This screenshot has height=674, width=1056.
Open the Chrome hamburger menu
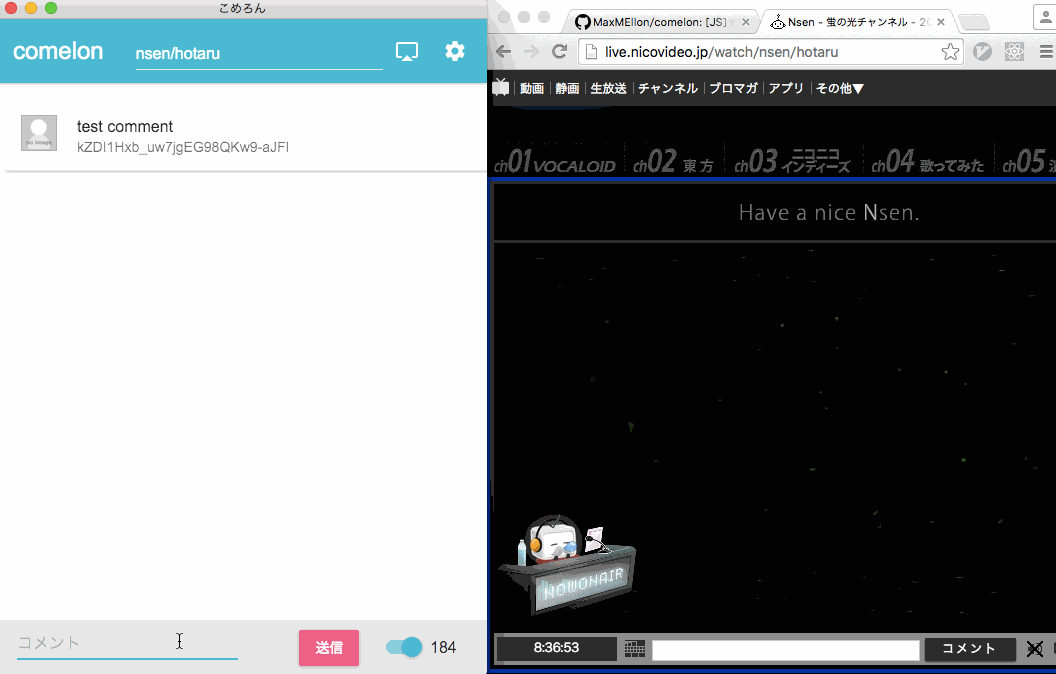click(1046, 52)
